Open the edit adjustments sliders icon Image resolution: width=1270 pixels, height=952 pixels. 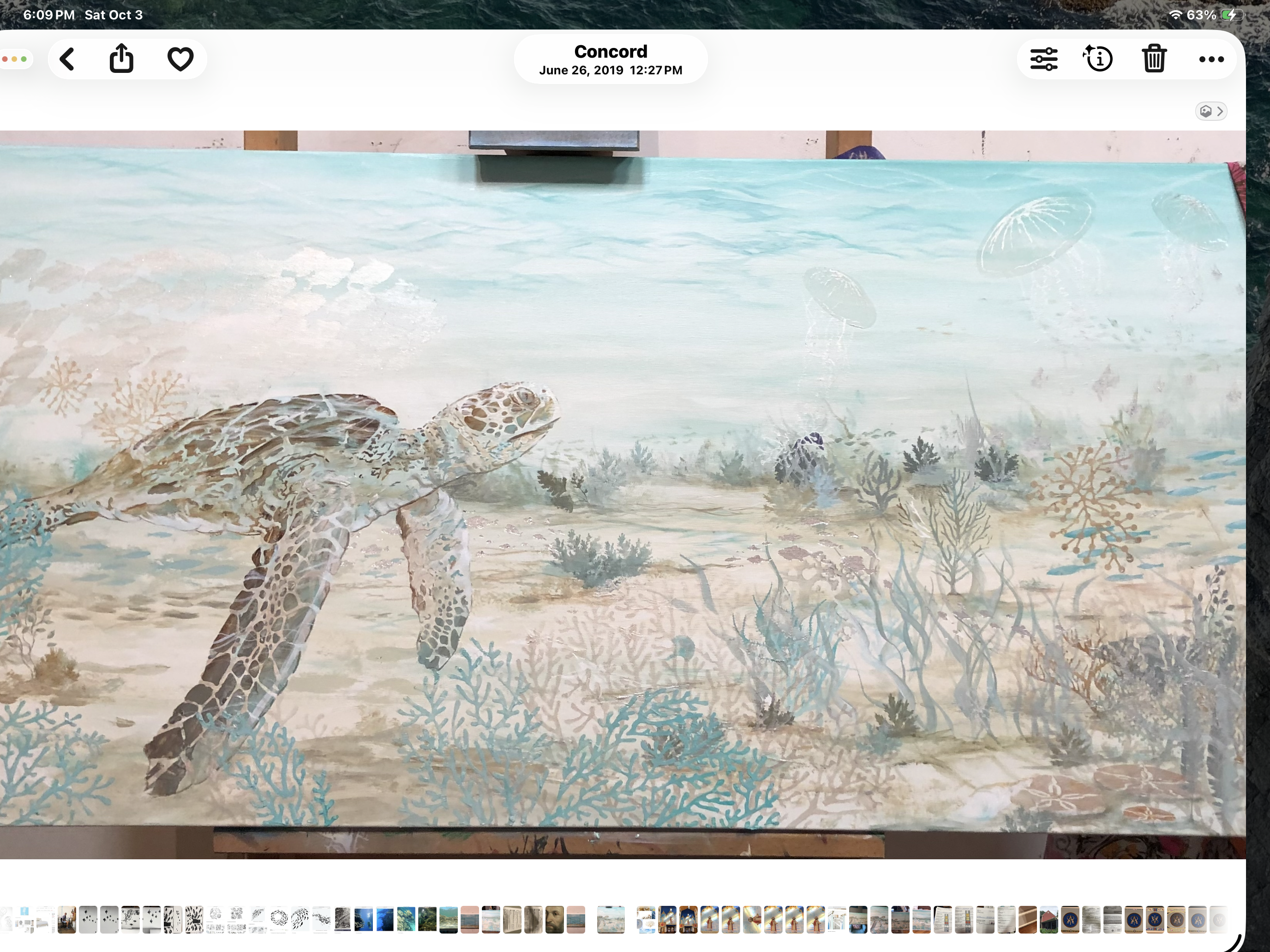click(x=1044, y=59)
